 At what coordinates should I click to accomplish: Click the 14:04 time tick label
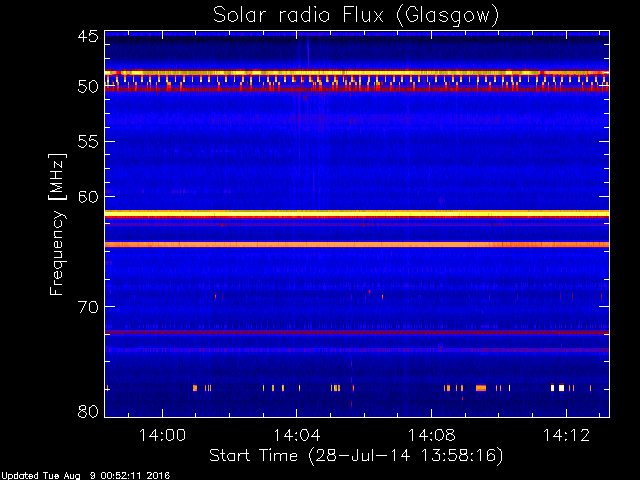(x=297, y=435)
